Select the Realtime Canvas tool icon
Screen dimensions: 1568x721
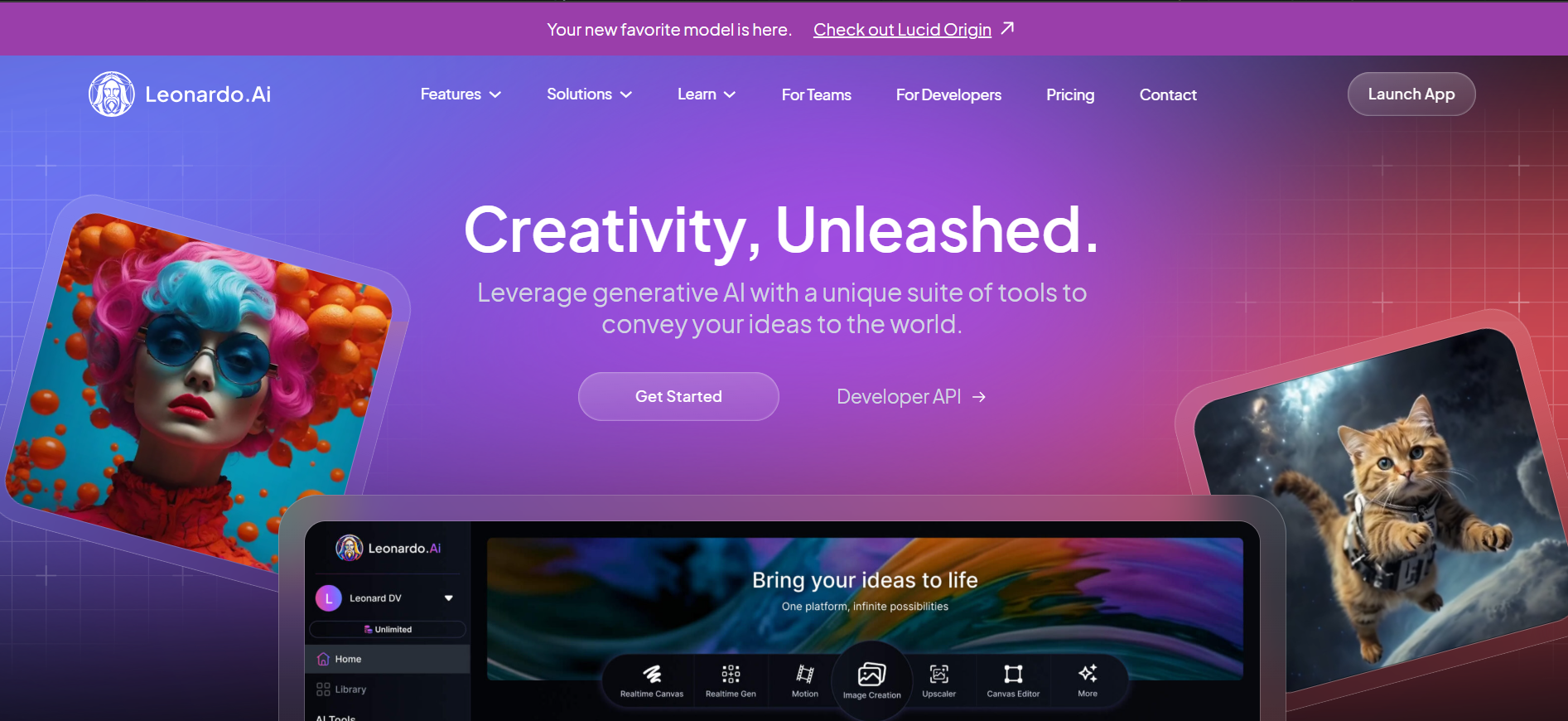[652, 674]
